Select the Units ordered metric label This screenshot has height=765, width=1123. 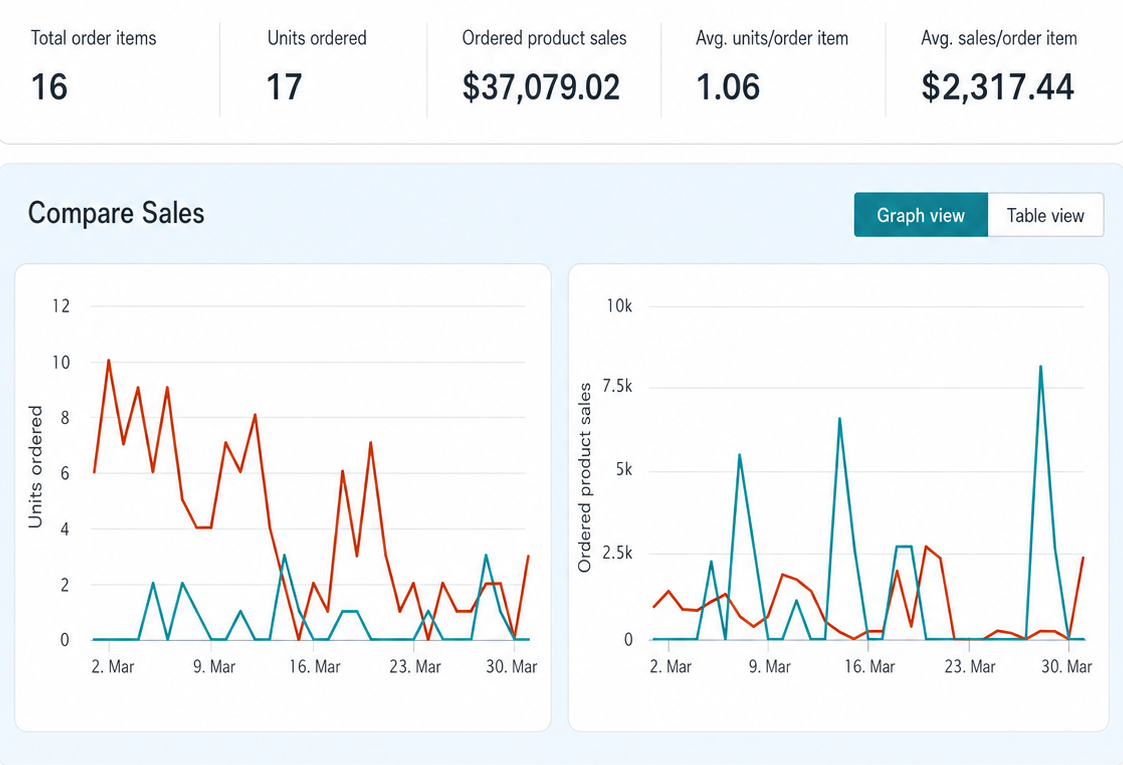pyautogui.click(x=317, y=38)
